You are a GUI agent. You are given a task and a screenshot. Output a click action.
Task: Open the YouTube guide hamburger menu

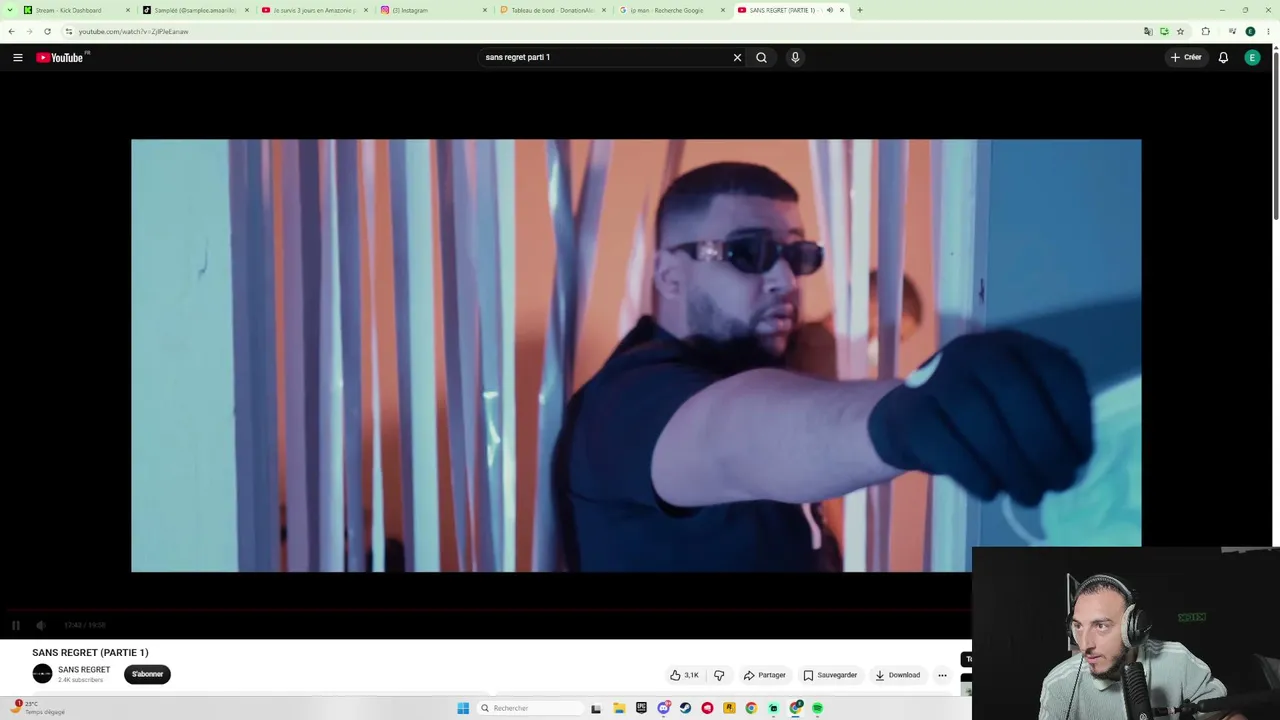(x=18, y=58)
